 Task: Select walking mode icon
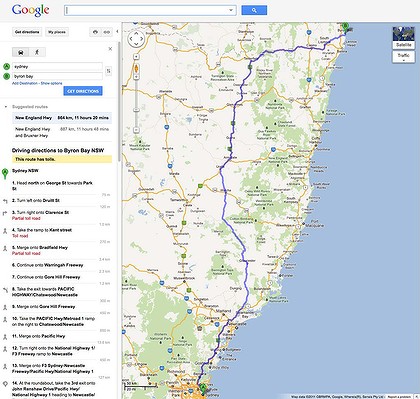point(37,52)
